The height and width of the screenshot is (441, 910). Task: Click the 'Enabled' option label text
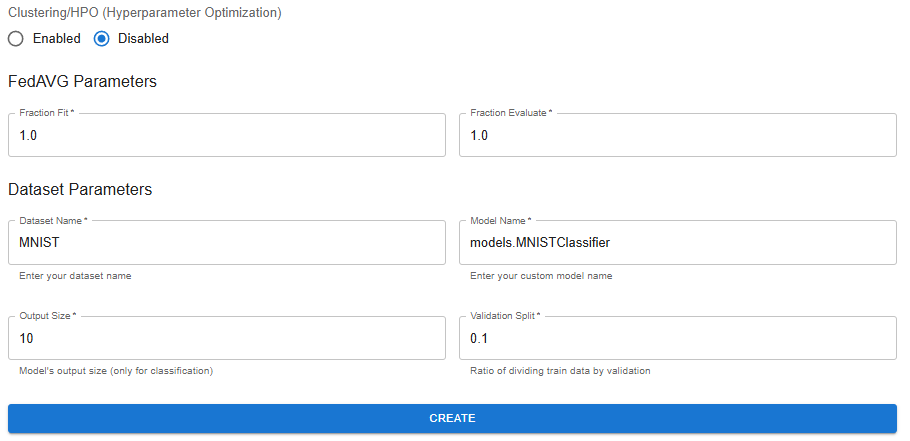pyautogui.click(x=56, y=39)
